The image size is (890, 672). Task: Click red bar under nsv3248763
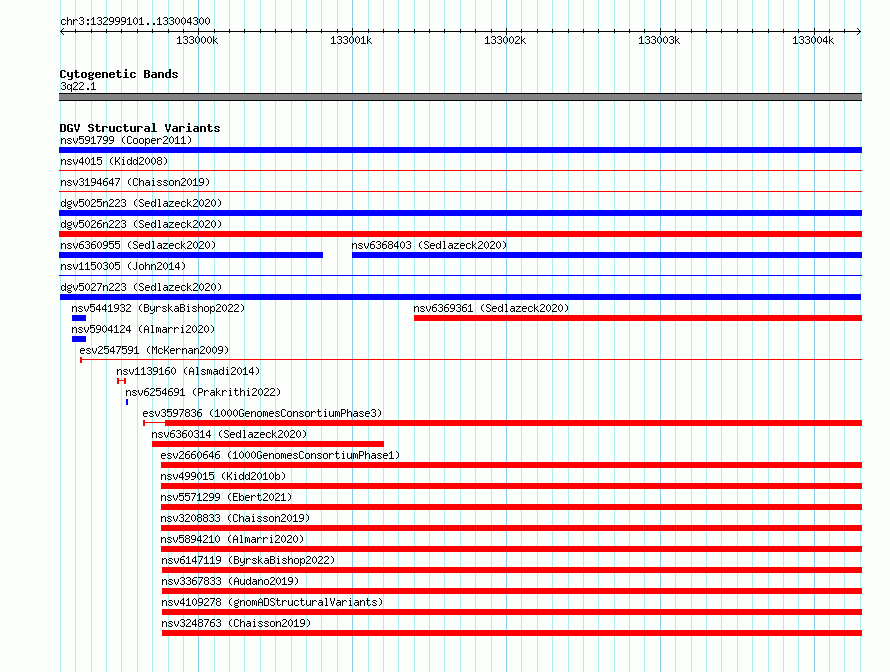tap(512, 633)
